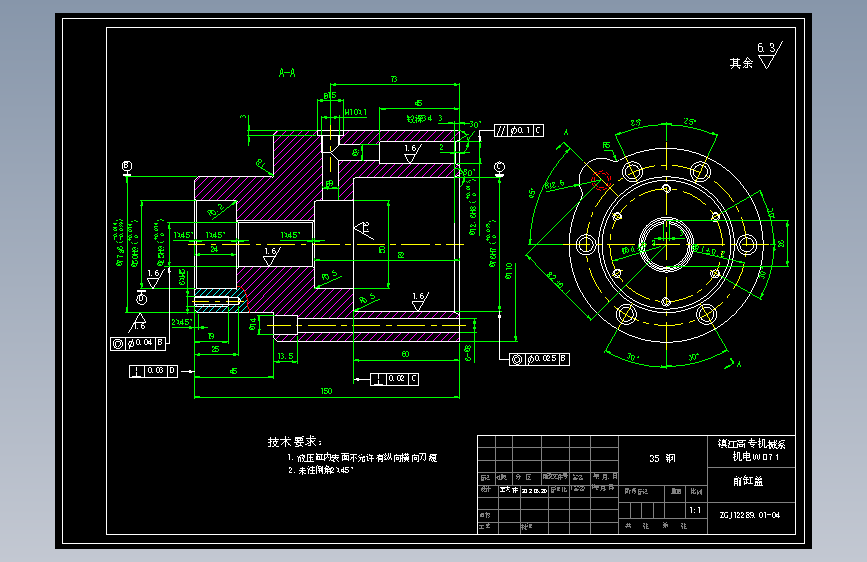Click the 25 dimension below the section
This screenshot has width=867, height=562.
pos(215,349)
